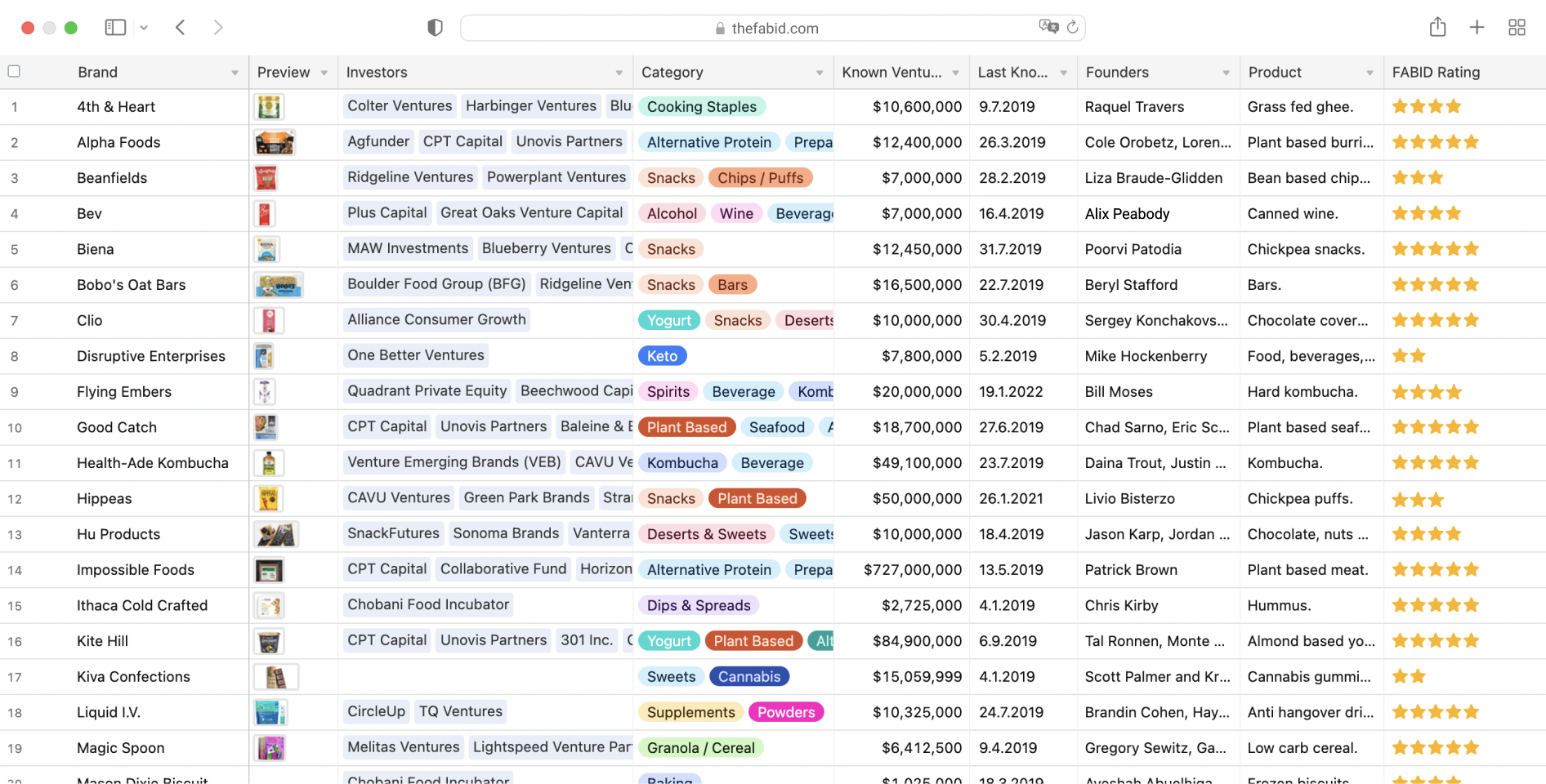Open the Founders column dropdown arrow
The image size is (1546, 784).
[x=1226, y=73]
